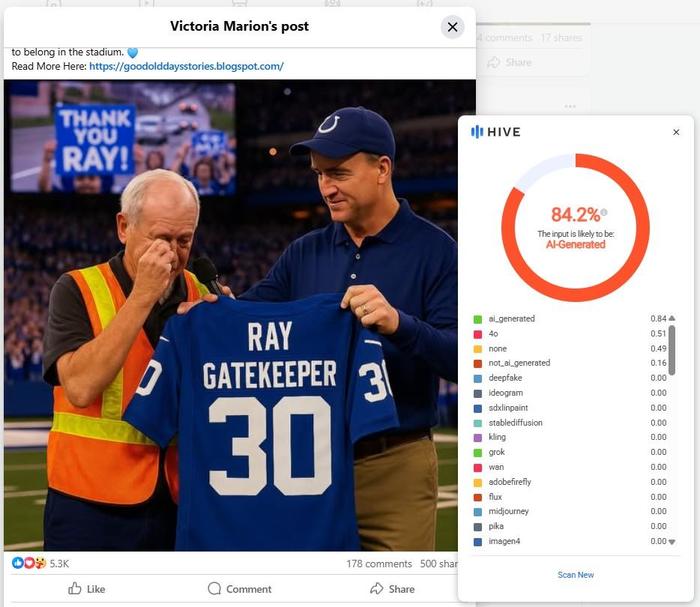Click the green ai_generated color swatch
The width and height of the screenshot is (700, 607).
pos(478,319)
